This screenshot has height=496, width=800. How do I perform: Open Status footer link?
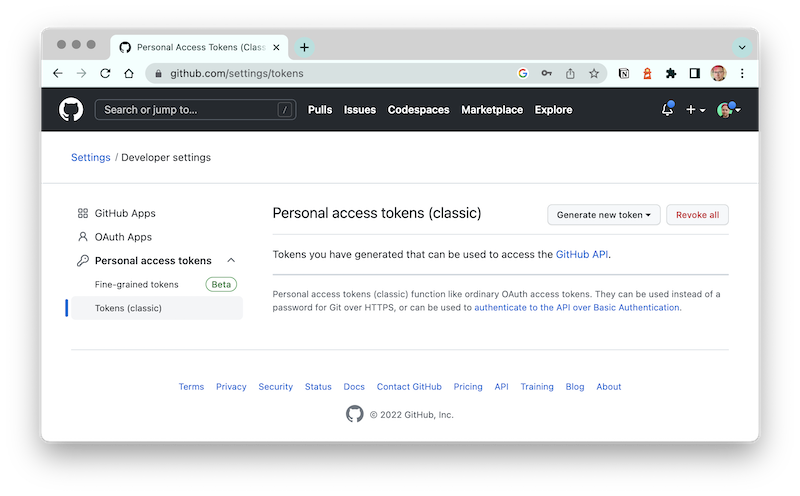[x=318, y=386]
